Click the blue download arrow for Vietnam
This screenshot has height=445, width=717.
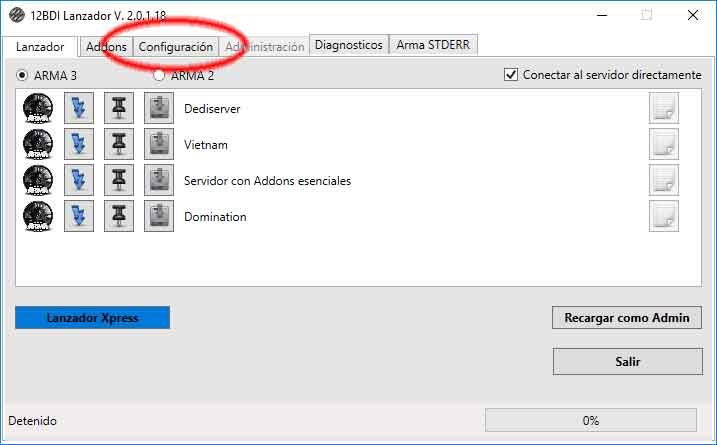point(79,144)
